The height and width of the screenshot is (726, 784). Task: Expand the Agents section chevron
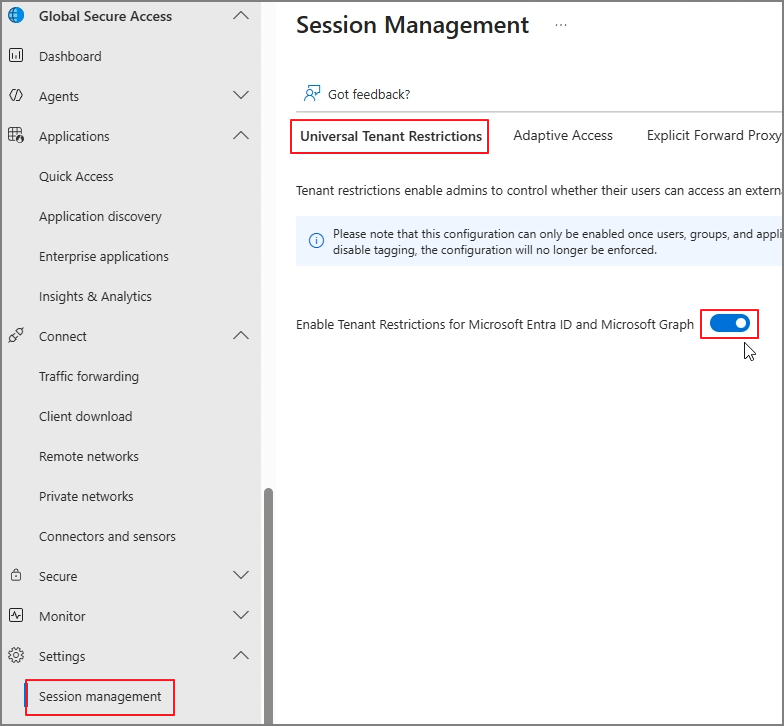241,95
